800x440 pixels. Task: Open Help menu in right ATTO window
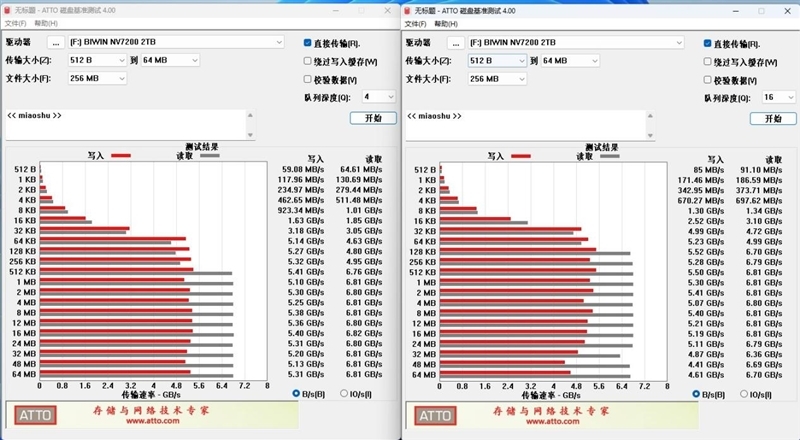(x=446, y=24)
